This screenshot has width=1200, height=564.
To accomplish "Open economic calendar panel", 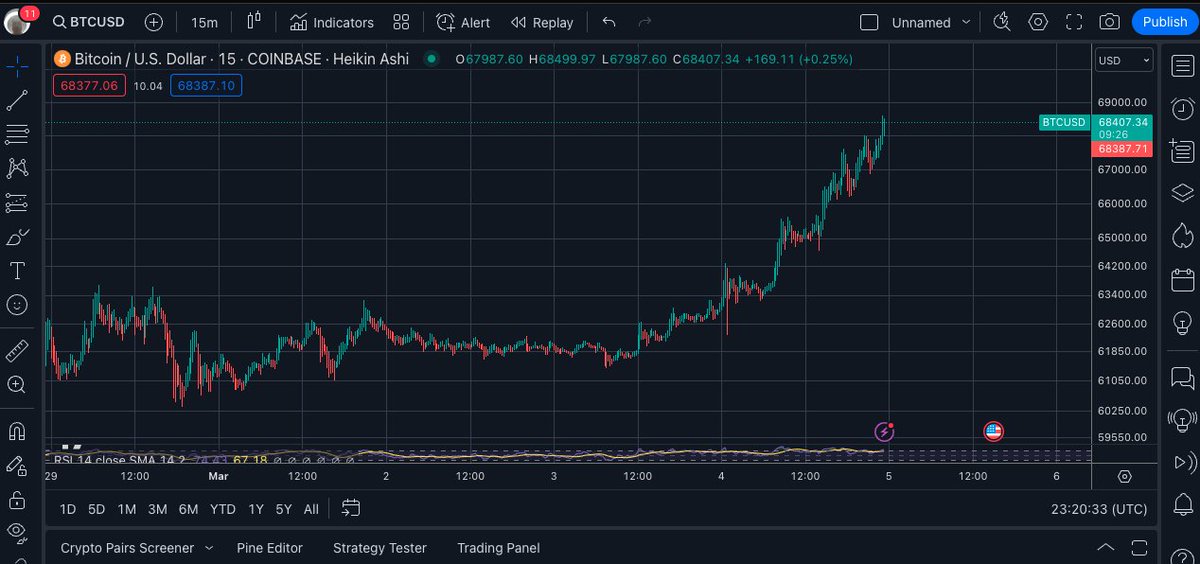I will click(1183, 280).
